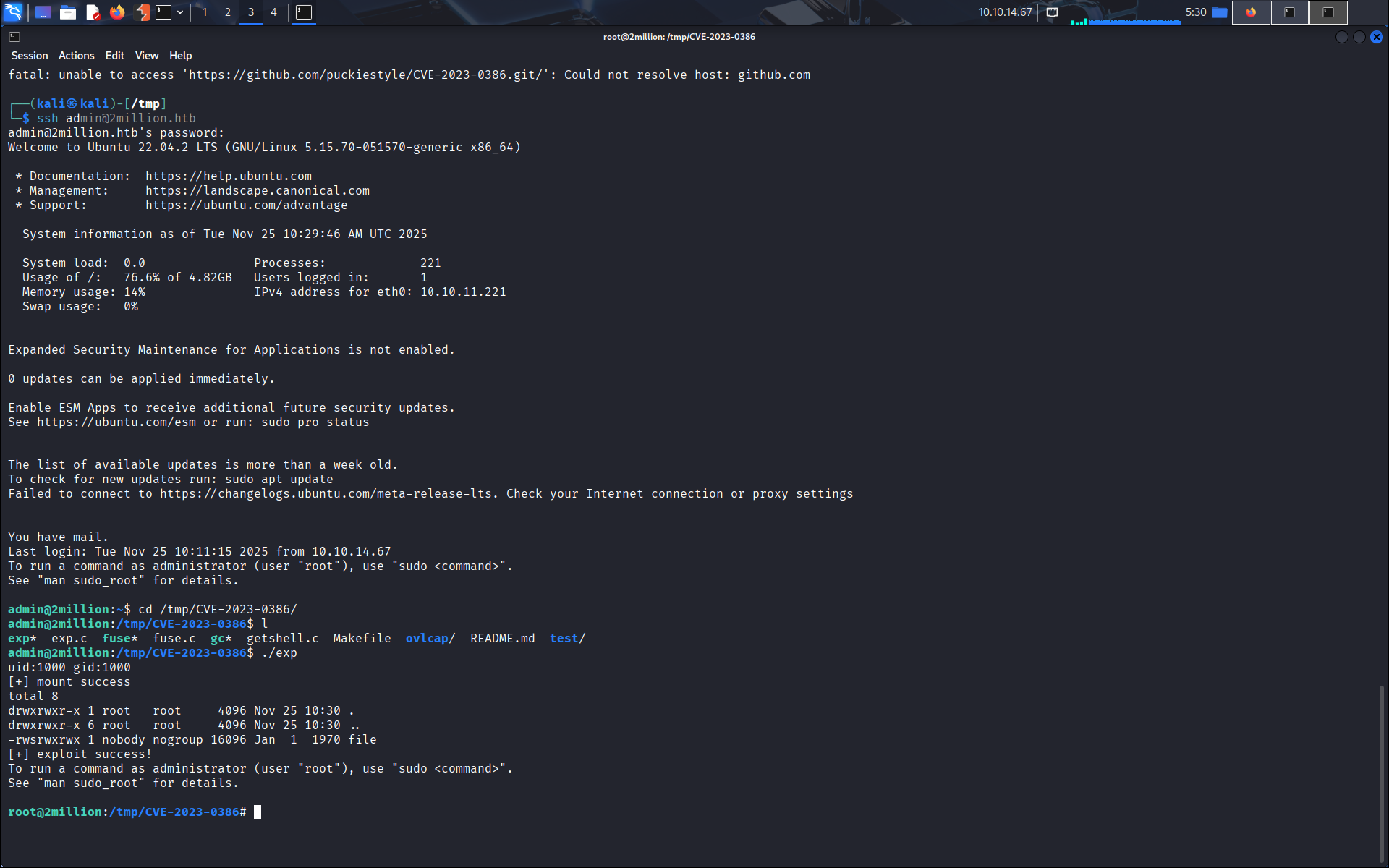Click the show desktop panel icon
This screenshot has height=868, width=1389.
point(43,12)
